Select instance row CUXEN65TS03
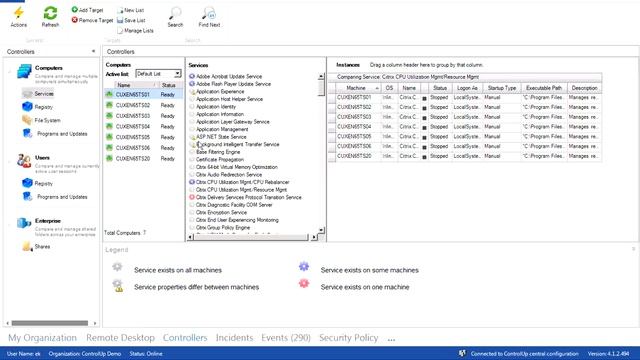 coord(465,117)
